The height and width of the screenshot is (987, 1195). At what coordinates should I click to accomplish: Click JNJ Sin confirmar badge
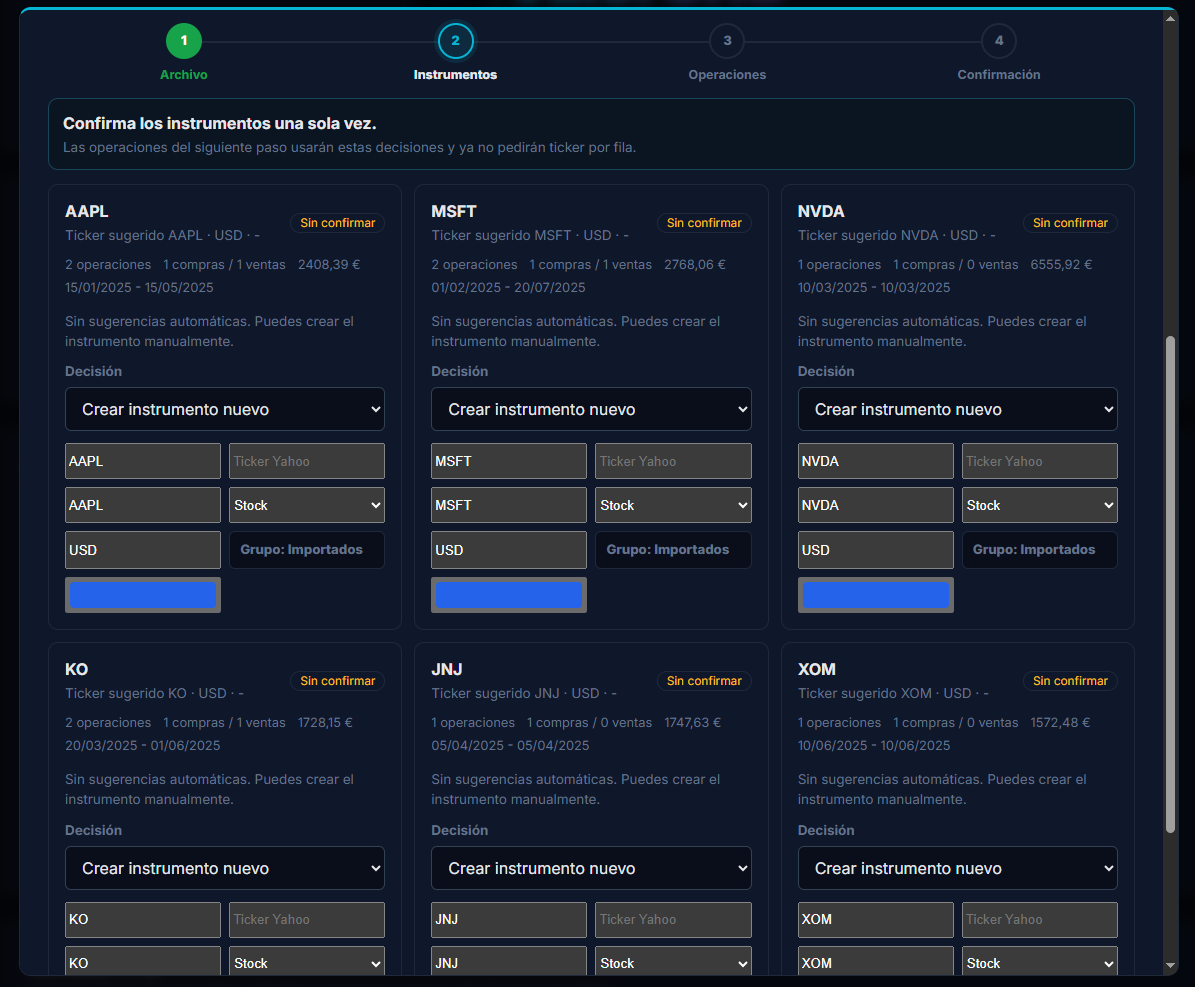pyautogui.click(x=704, y=681)
